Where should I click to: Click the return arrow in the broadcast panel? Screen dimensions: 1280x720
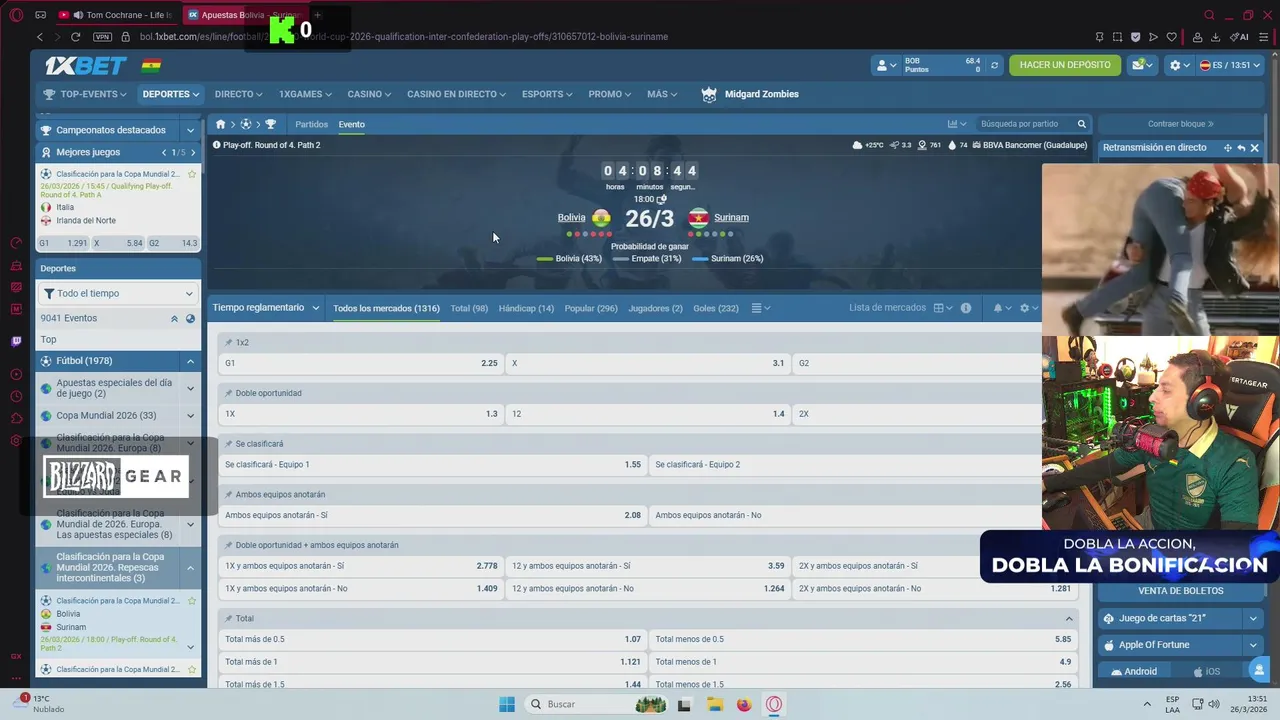1241,148
